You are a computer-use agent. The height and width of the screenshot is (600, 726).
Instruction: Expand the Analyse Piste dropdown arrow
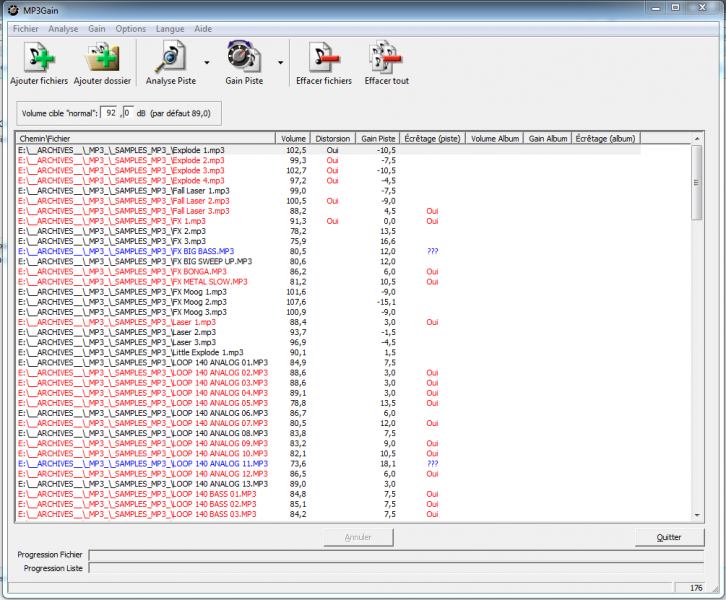point(206,62)
